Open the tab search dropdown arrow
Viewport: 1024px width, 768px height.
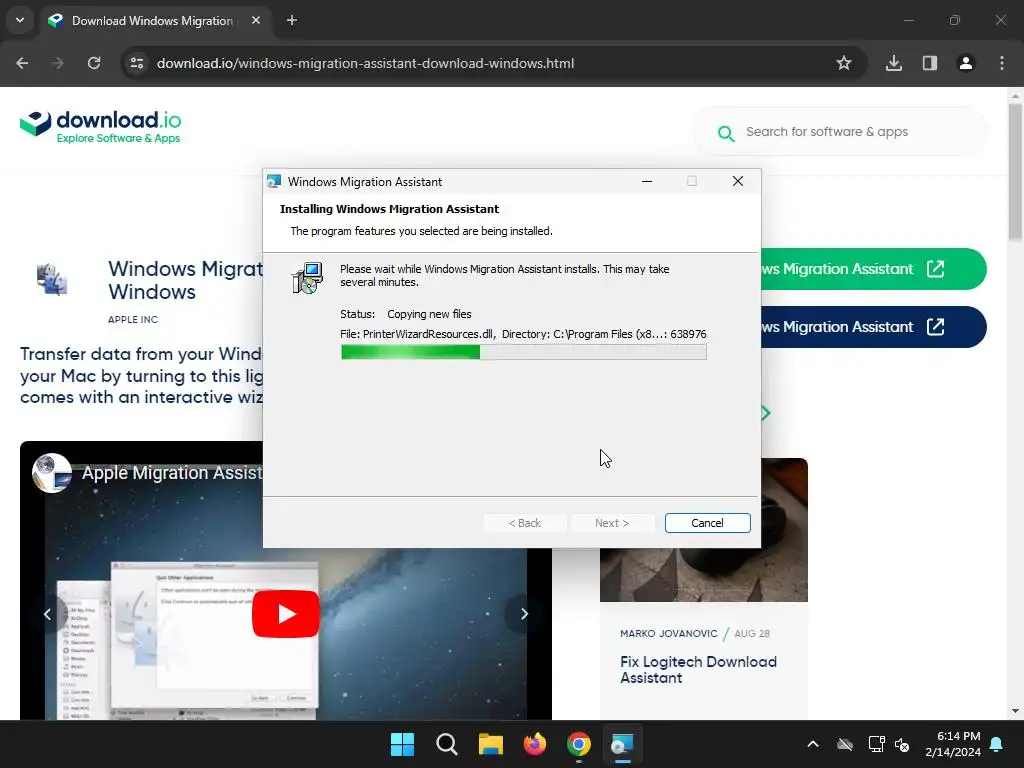(20, 20)
